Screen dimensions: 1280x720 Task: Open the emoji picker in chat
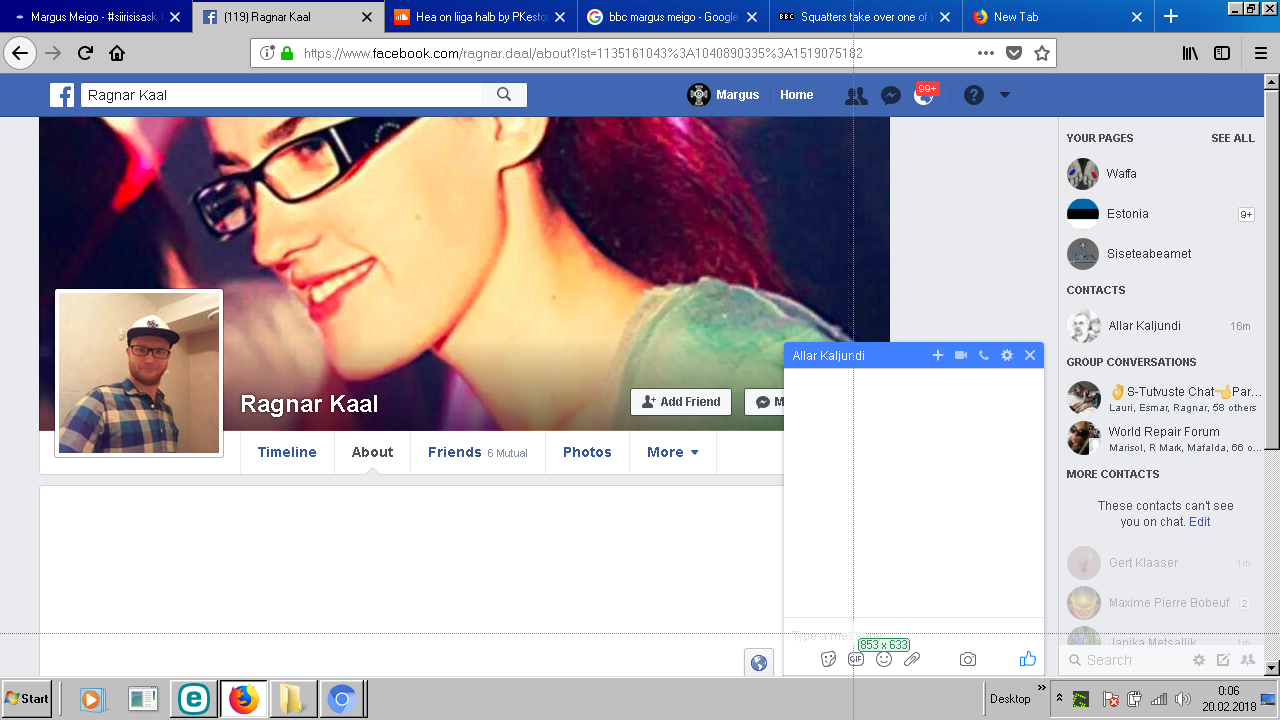884,659
